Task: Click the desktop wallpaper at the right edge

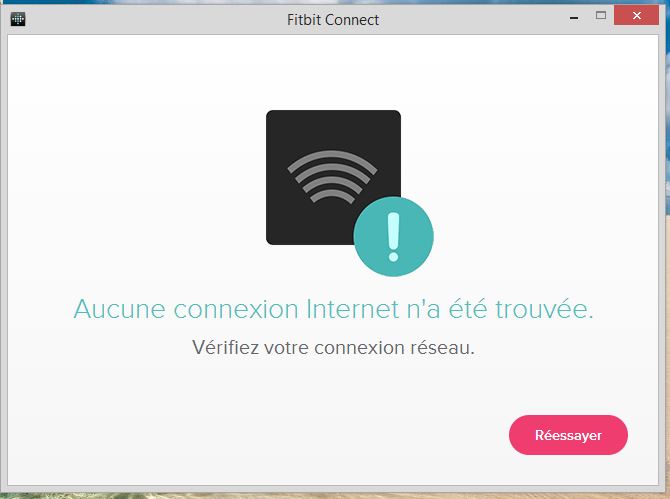Action: [x=666, y=256]
